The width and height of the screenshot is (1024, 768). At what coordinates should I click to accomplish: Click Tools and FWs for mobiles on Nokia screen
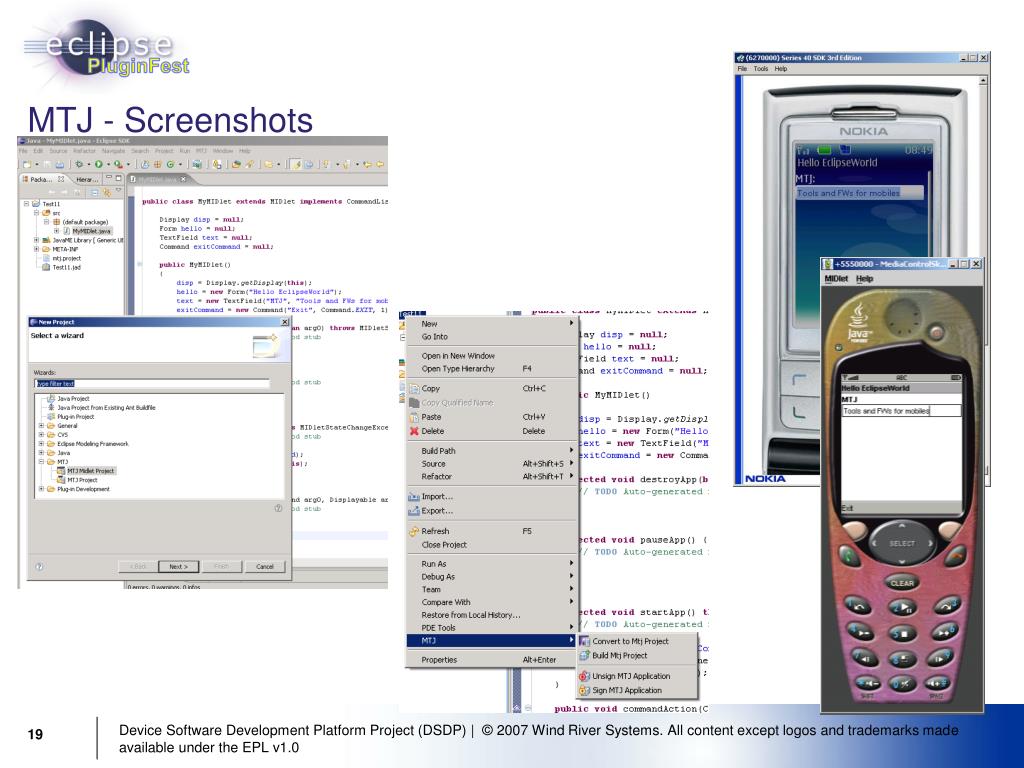click(x=859, y=193)
